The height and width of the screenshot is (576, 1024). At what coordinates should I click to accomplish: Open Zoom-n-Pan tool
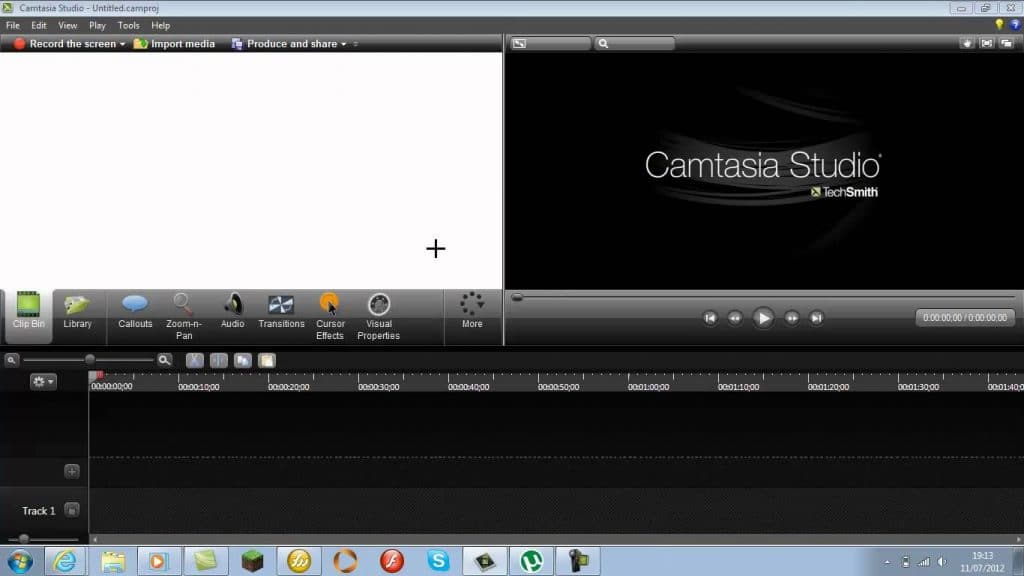click(184, 317)
